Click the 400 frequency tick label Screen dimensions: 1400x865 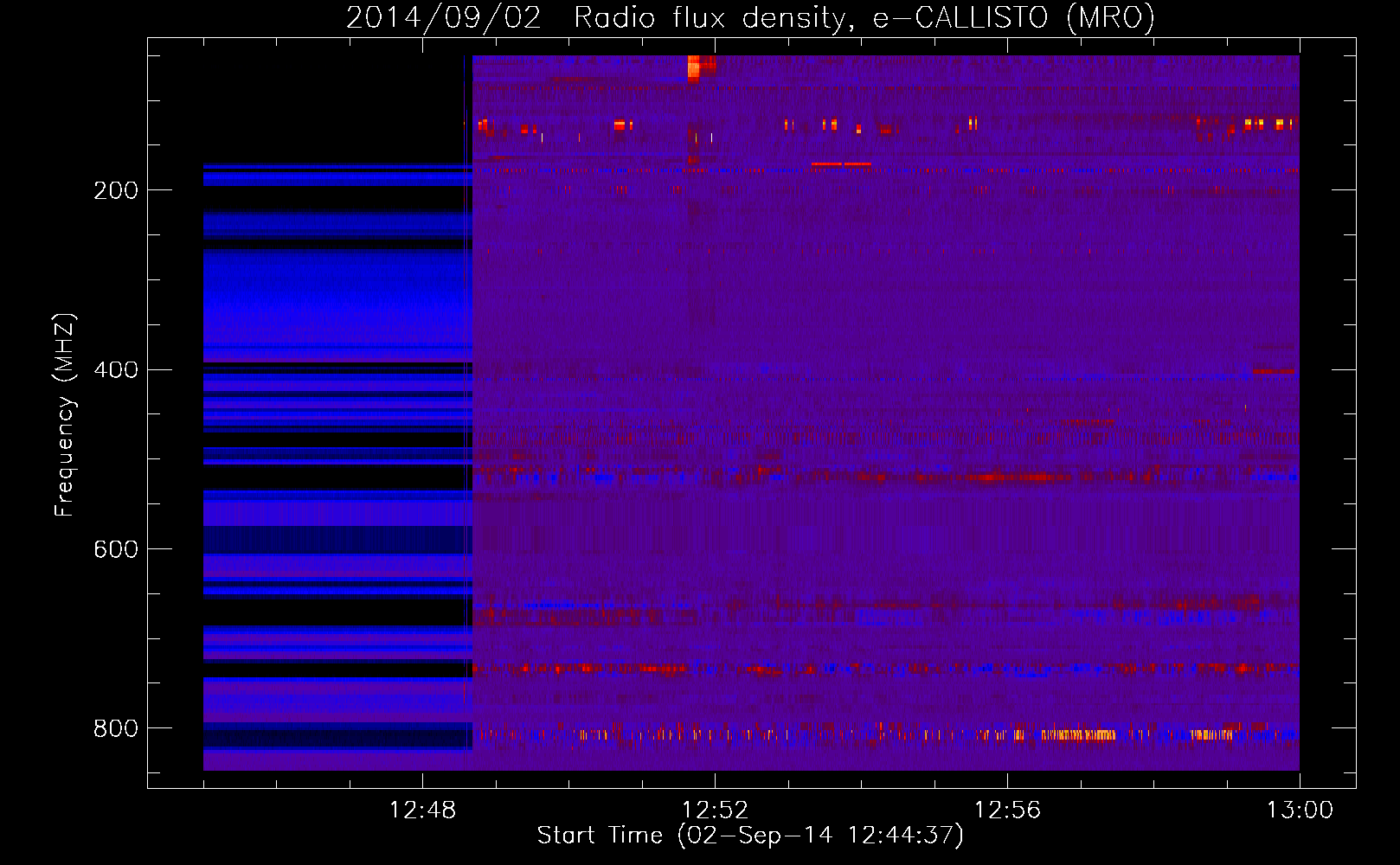pyautogui.click(x=116, y=370)
